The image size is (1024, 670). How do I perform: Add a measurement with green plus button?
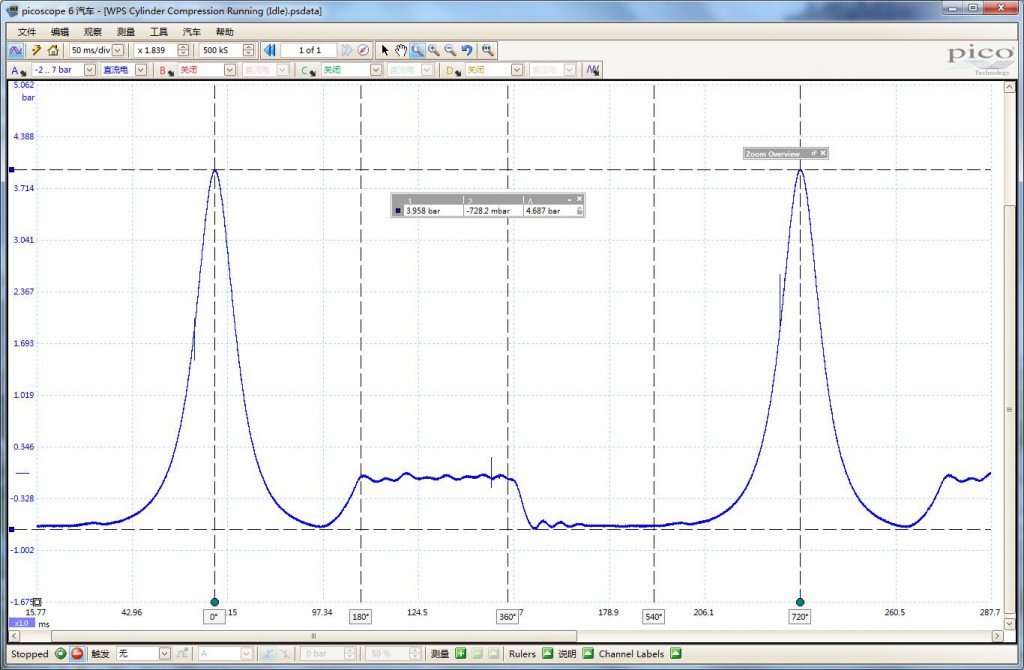(460, 654)
